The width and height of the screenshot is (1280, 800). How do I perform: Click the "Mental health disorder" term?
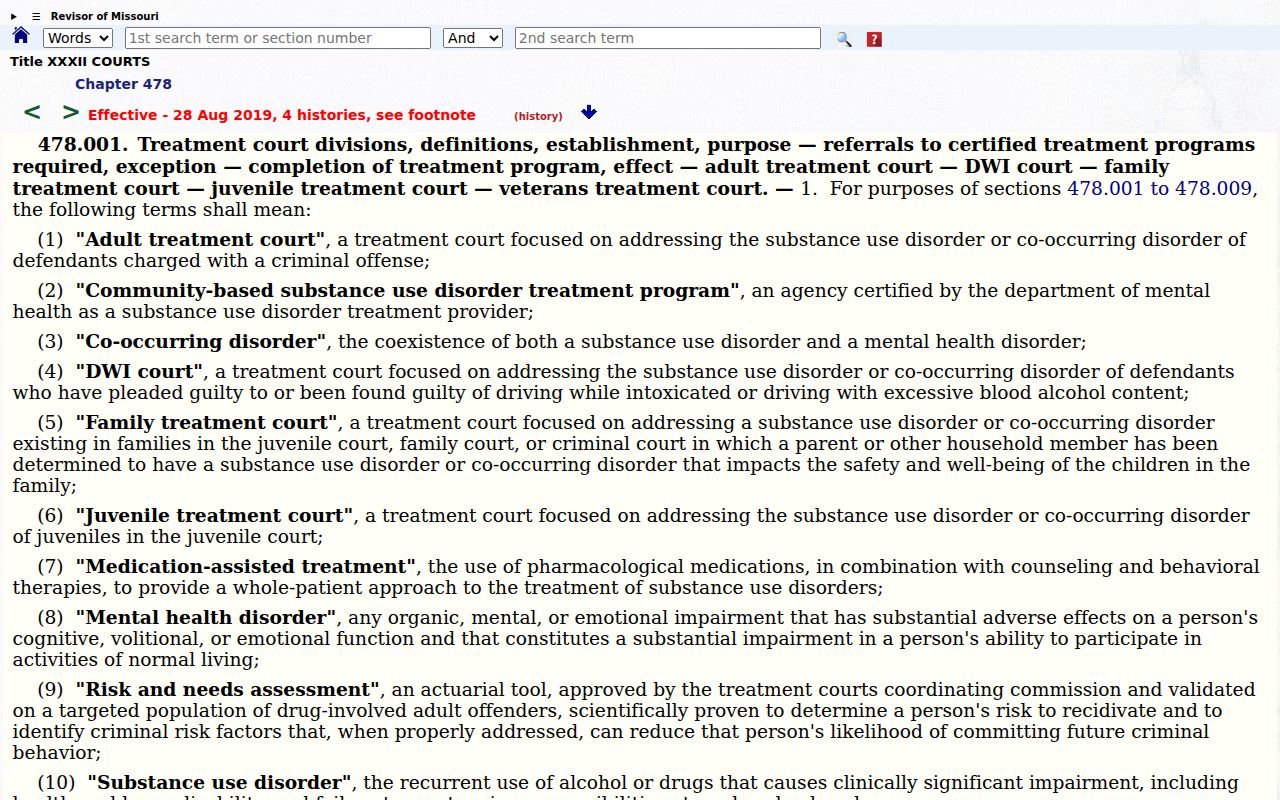click(207, 616)
